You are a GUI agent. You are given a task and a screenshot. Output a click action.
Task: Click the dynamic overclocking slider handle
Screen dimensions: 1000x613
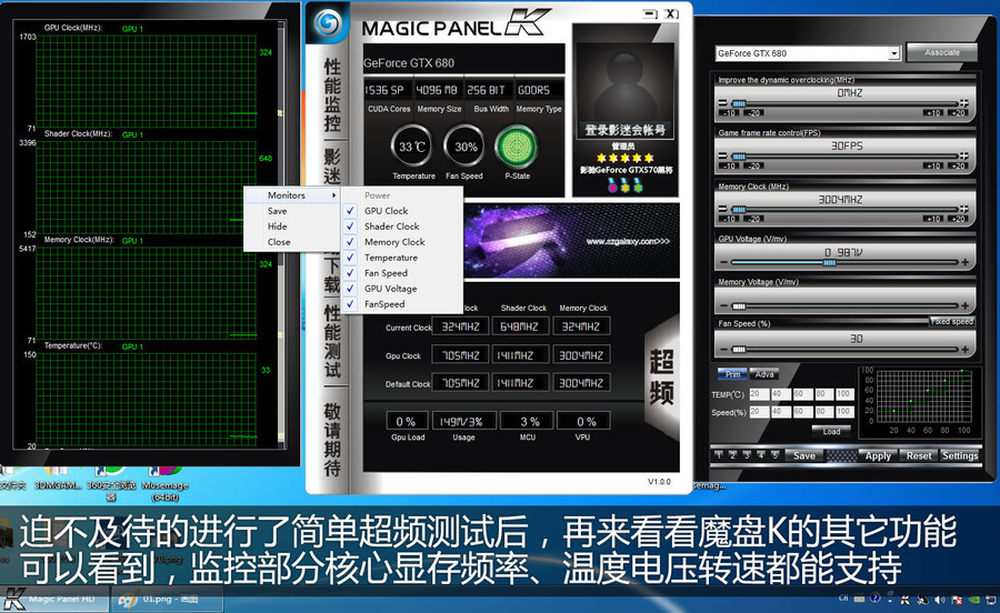click(739, 103)
